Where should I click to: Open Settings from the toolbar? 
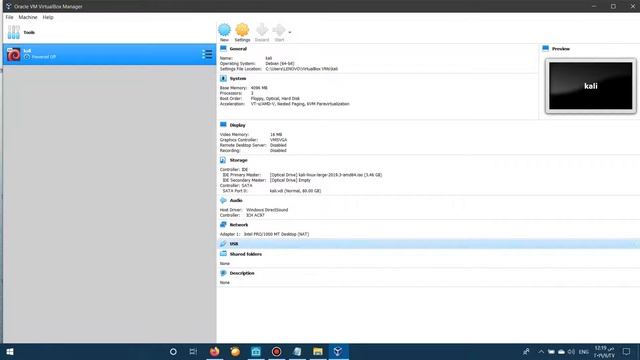242,32
